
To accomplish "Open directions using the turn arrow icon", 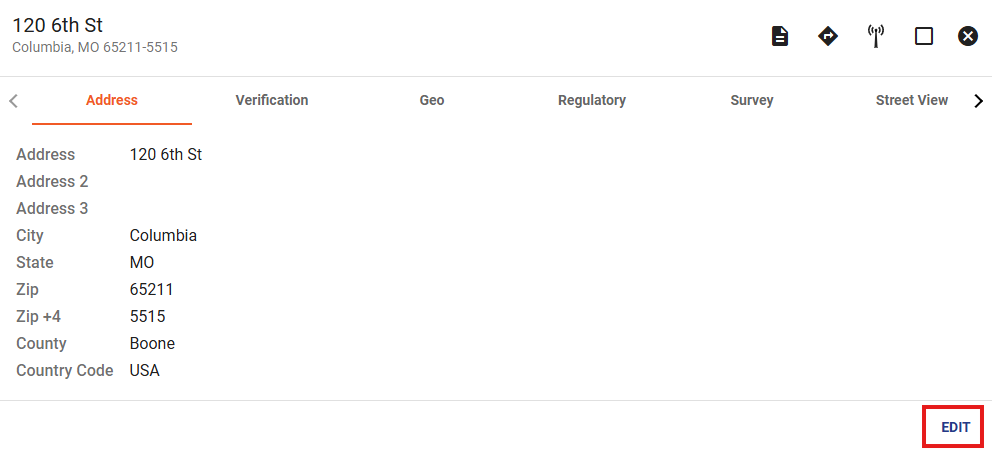I will pos(828,36).
